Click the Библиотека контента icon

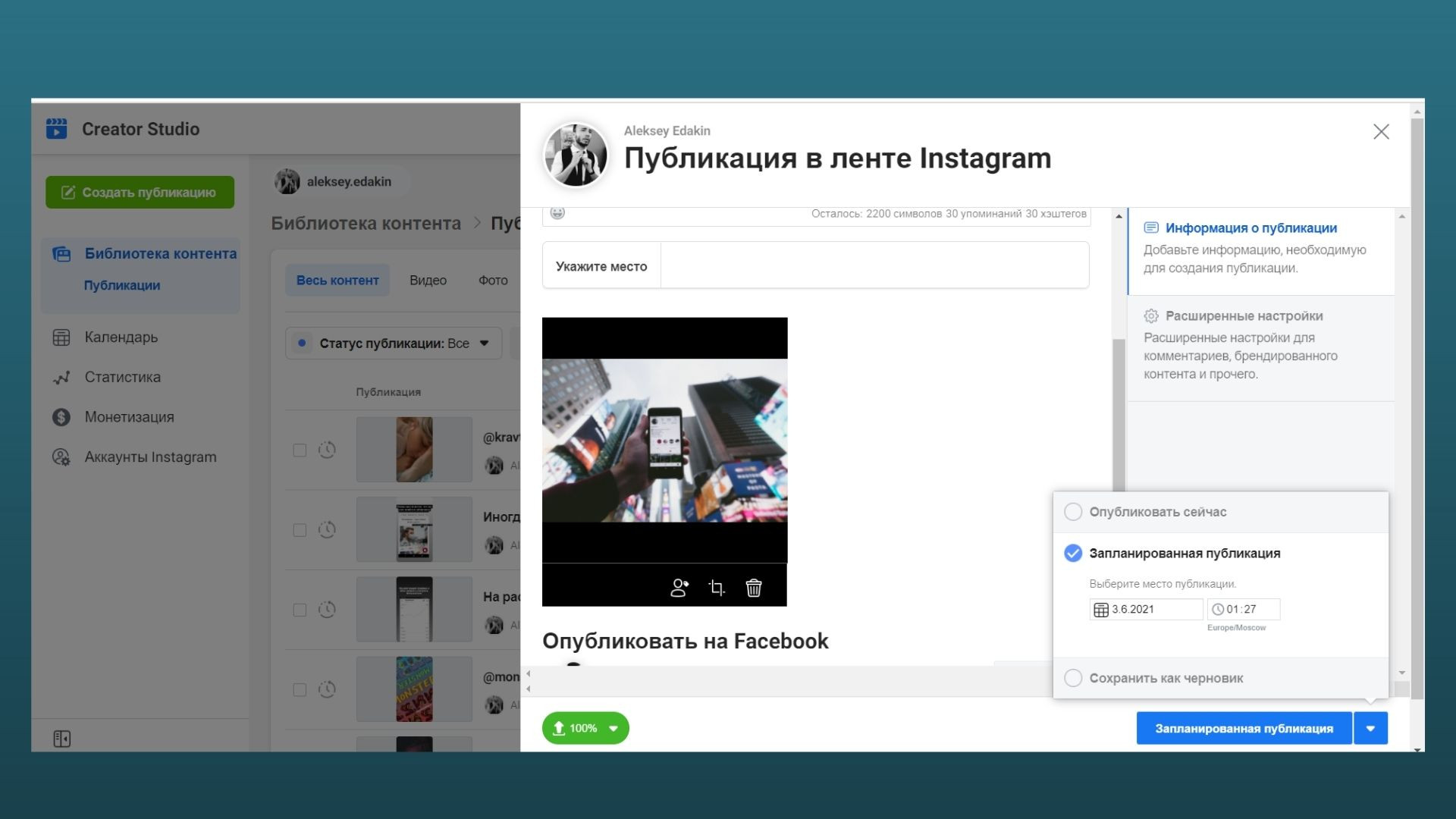(61, 254)
